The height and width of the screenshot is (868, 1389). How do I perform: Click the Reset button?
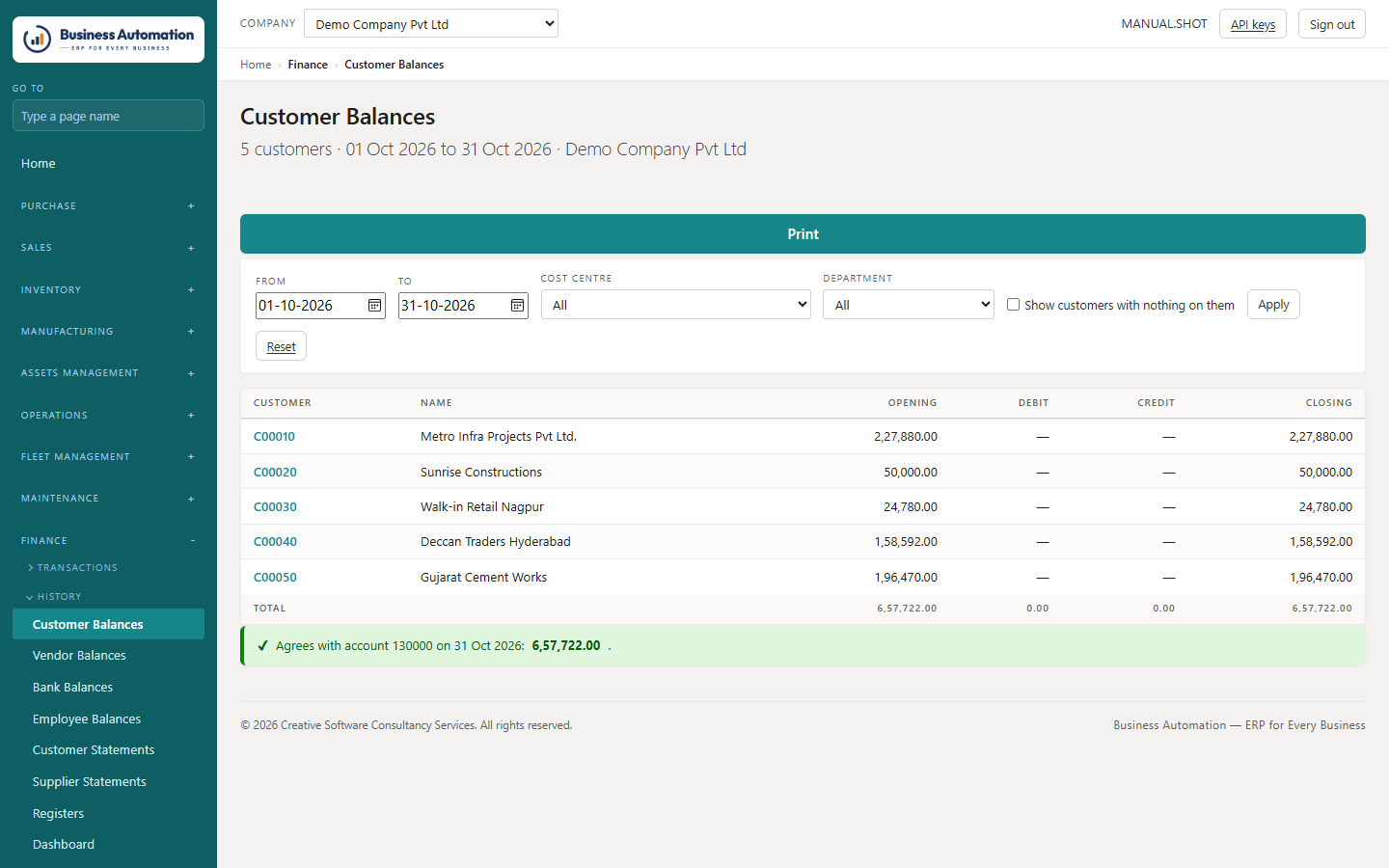[281, 346]
